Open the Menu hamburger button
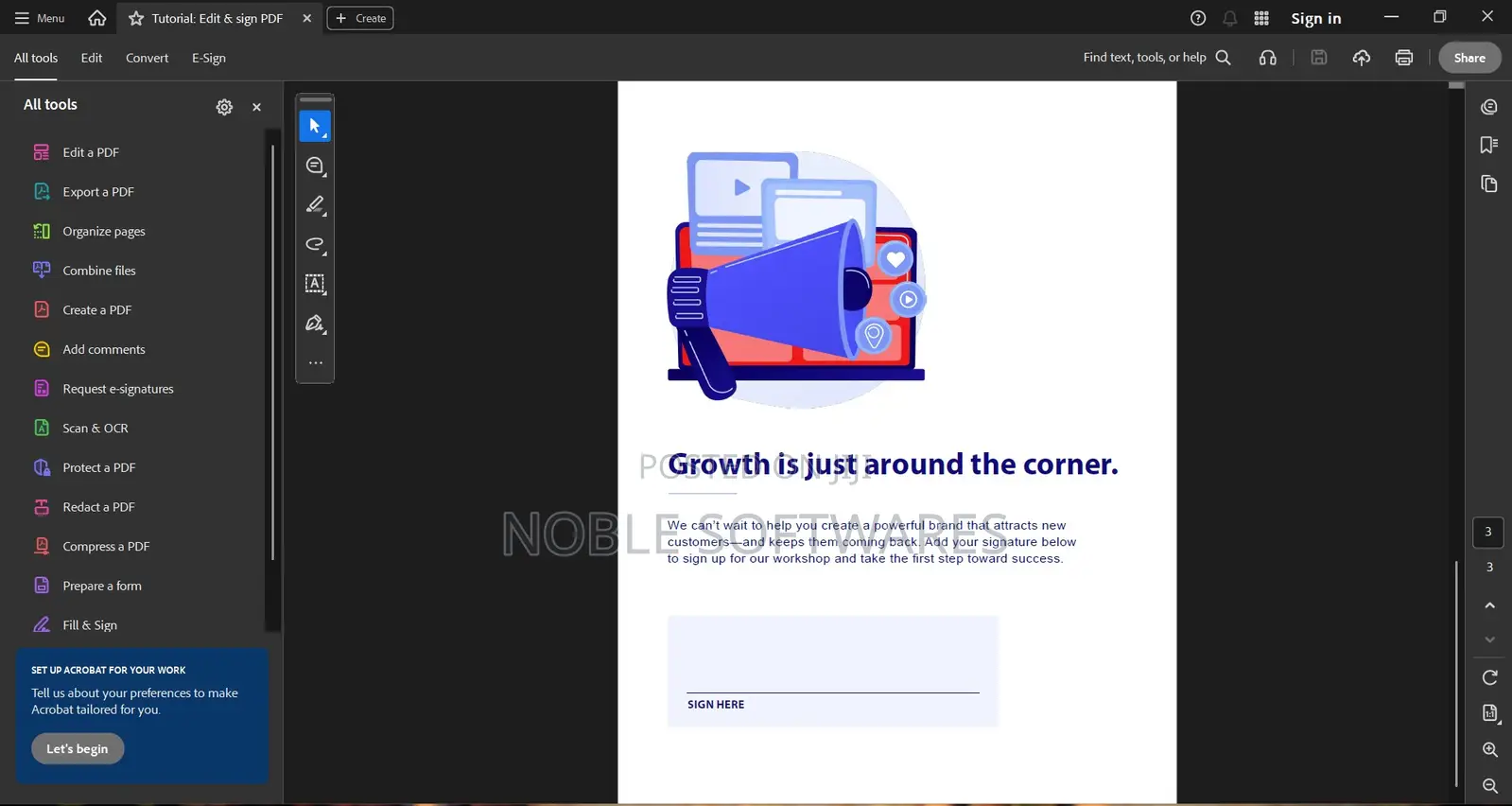The width and height of the screenshot is (1512, 806). (40, 18)
